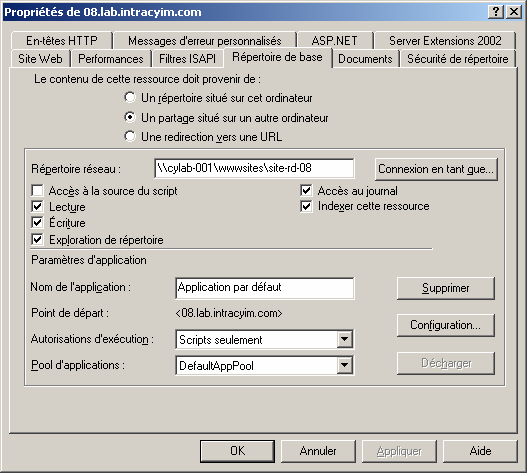The image size is (527, 473).
Task: Disable 'Exploration de répertoire' checkbox
Action: tap(37, 239)
